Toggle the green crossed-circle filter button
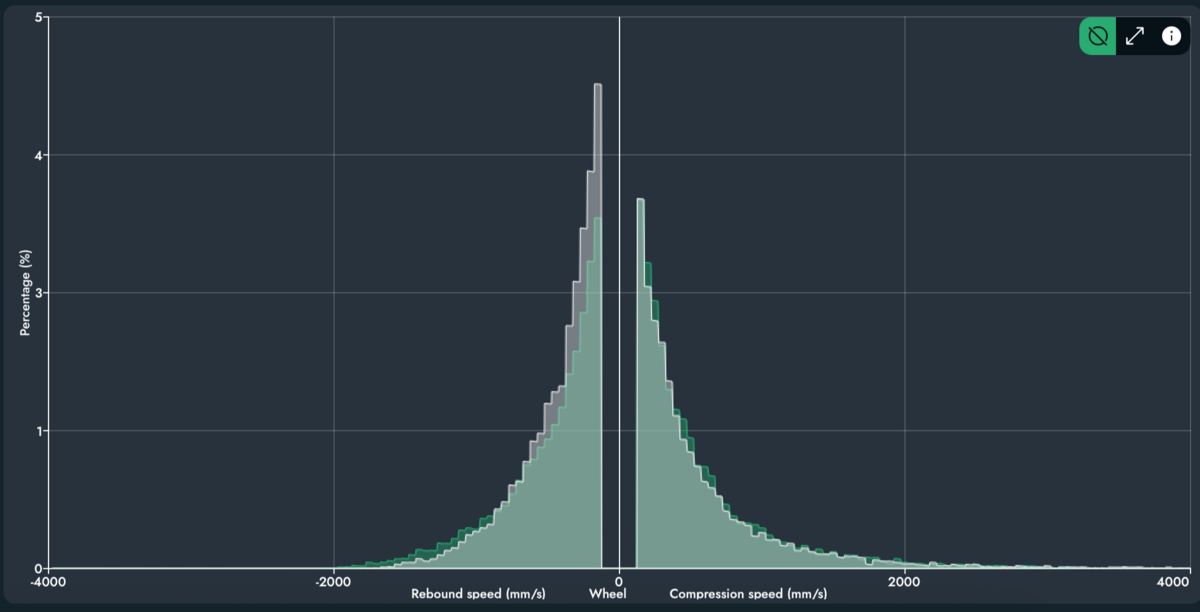This screenshot has width=1200, height=612. pyautogui.click(x=1097, y=36)
